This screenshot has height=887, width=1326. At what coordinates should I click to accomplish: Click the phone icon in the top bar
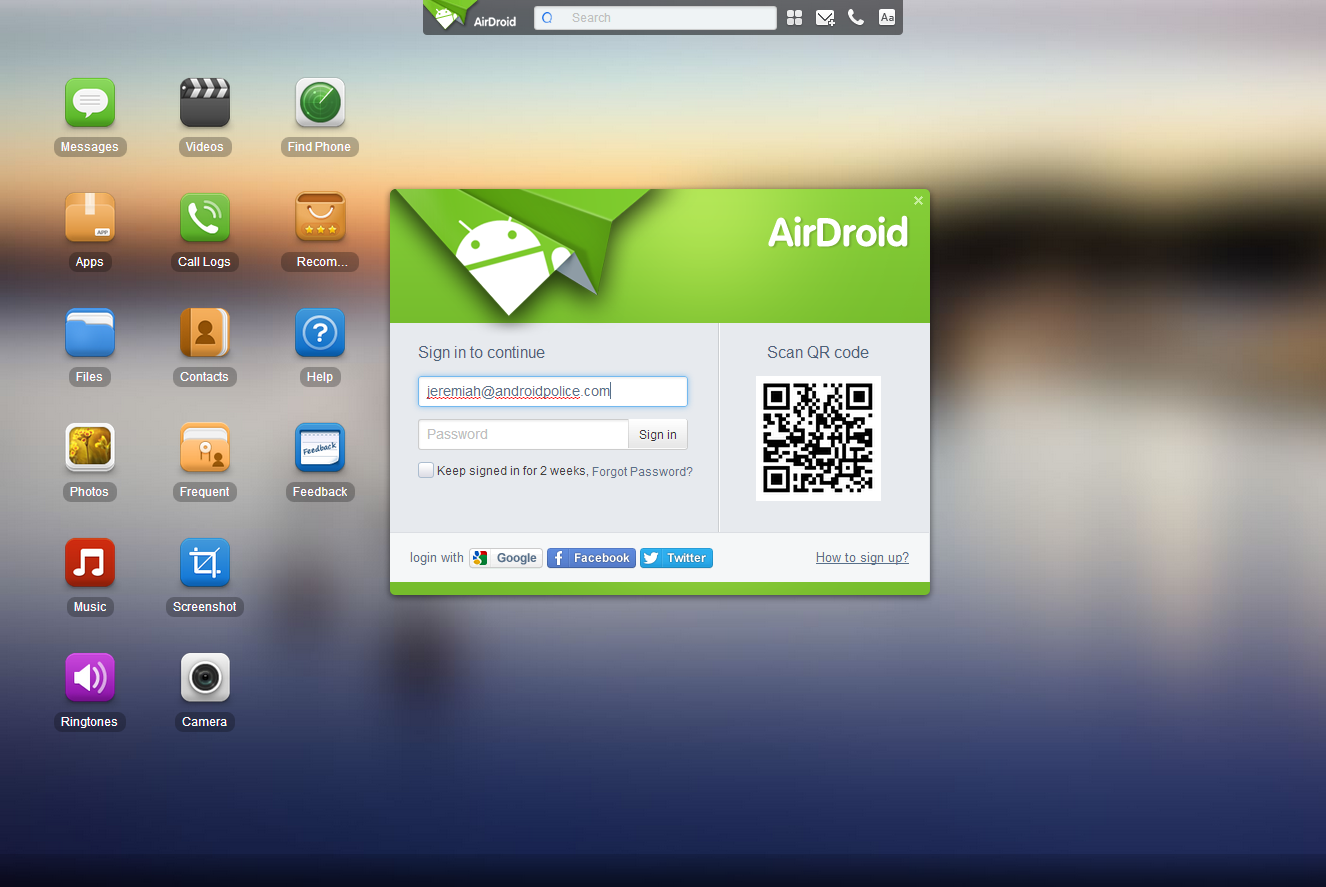[856, 17]
